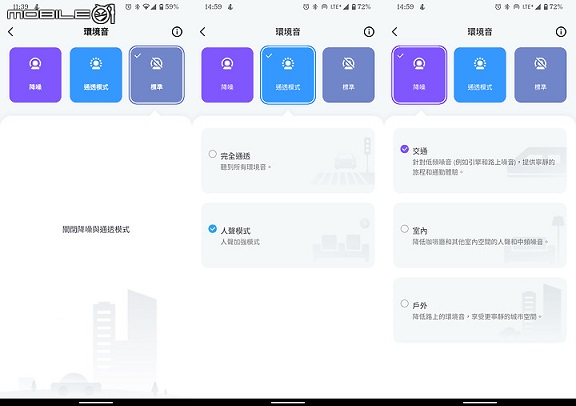The width and height of the screenshot is (576, 406).
Task: Tap the 降噪 tile on the middle screen
Action: [227, 75]
